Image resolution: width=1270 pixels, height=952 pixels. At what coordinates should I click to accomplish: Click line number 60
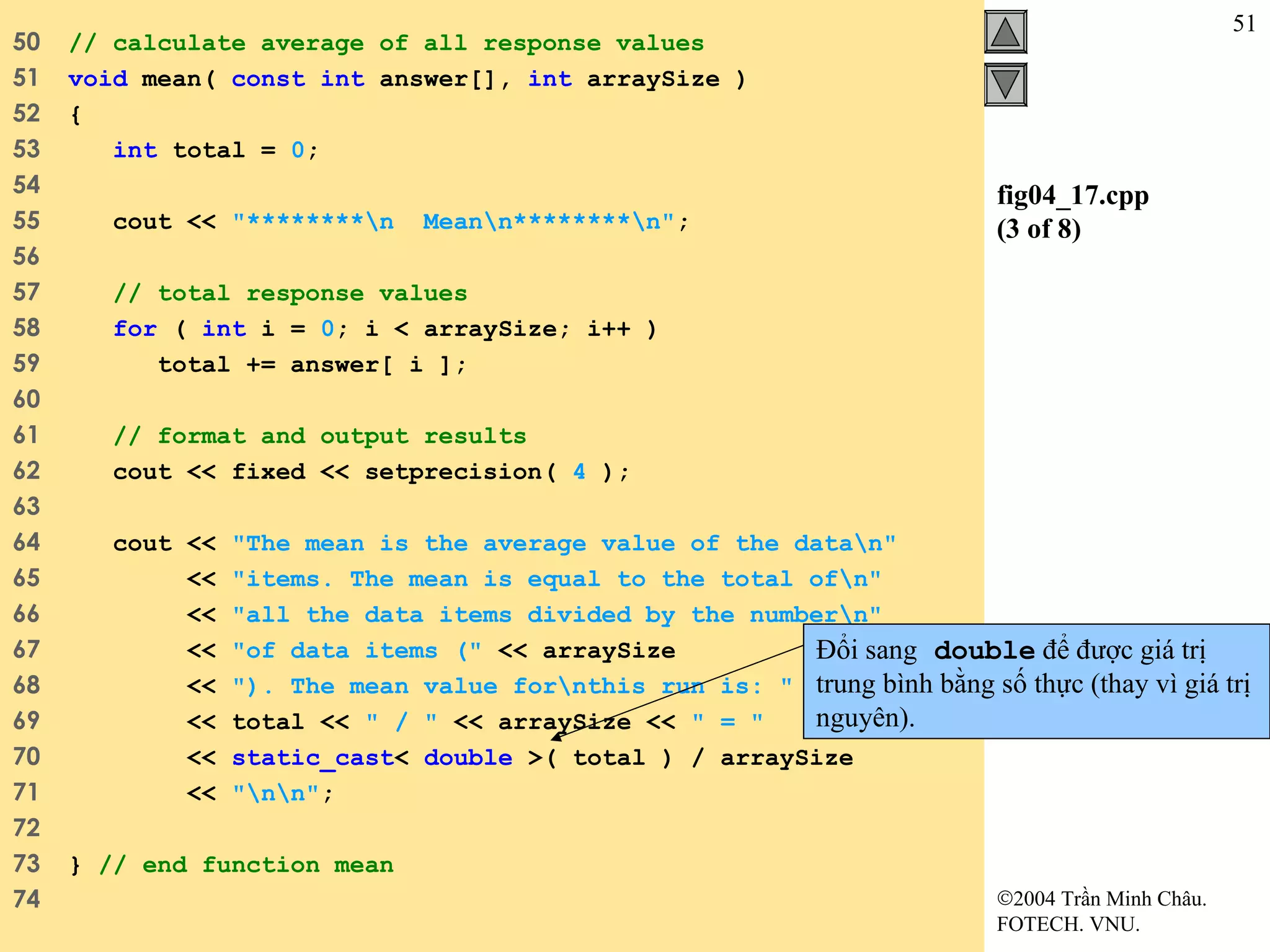pos(27,399)
